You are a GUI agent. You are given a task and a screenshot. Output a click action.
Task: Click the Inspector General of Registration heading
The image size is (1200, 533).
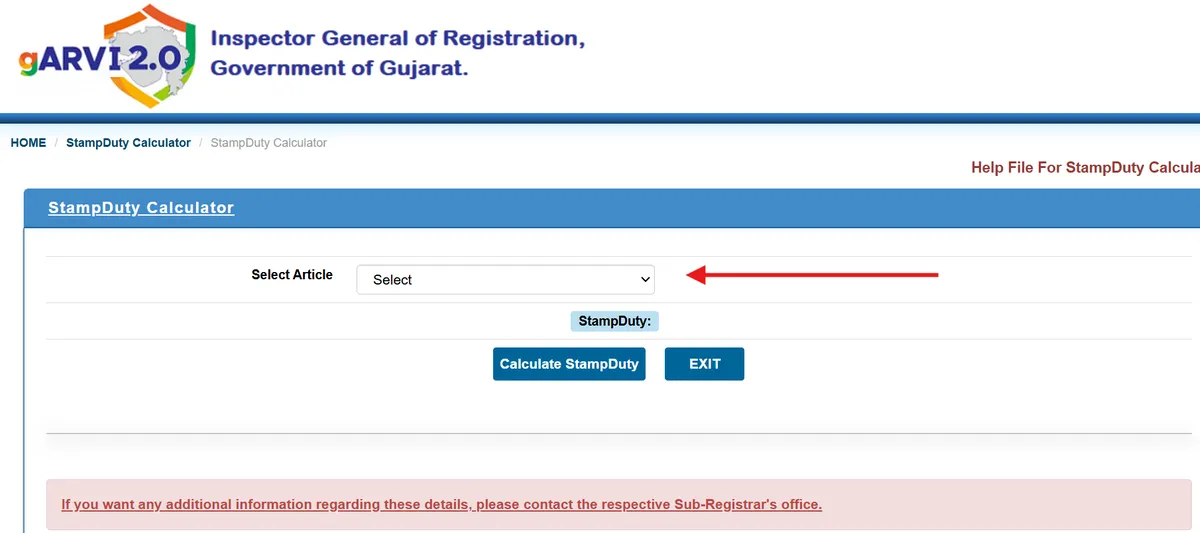pyautogui.click(x=397, y=39)
